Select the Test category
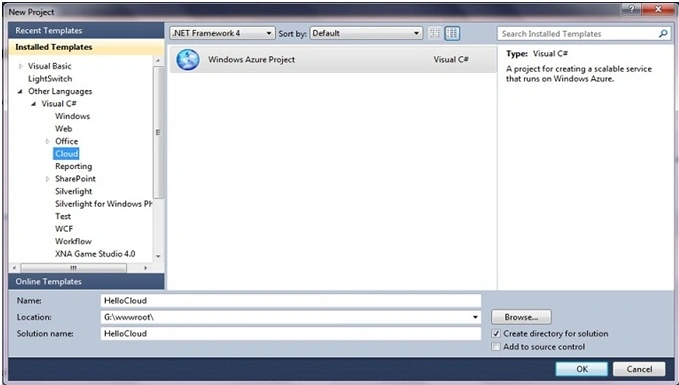679x385 pixels. [x=63, y=217]
